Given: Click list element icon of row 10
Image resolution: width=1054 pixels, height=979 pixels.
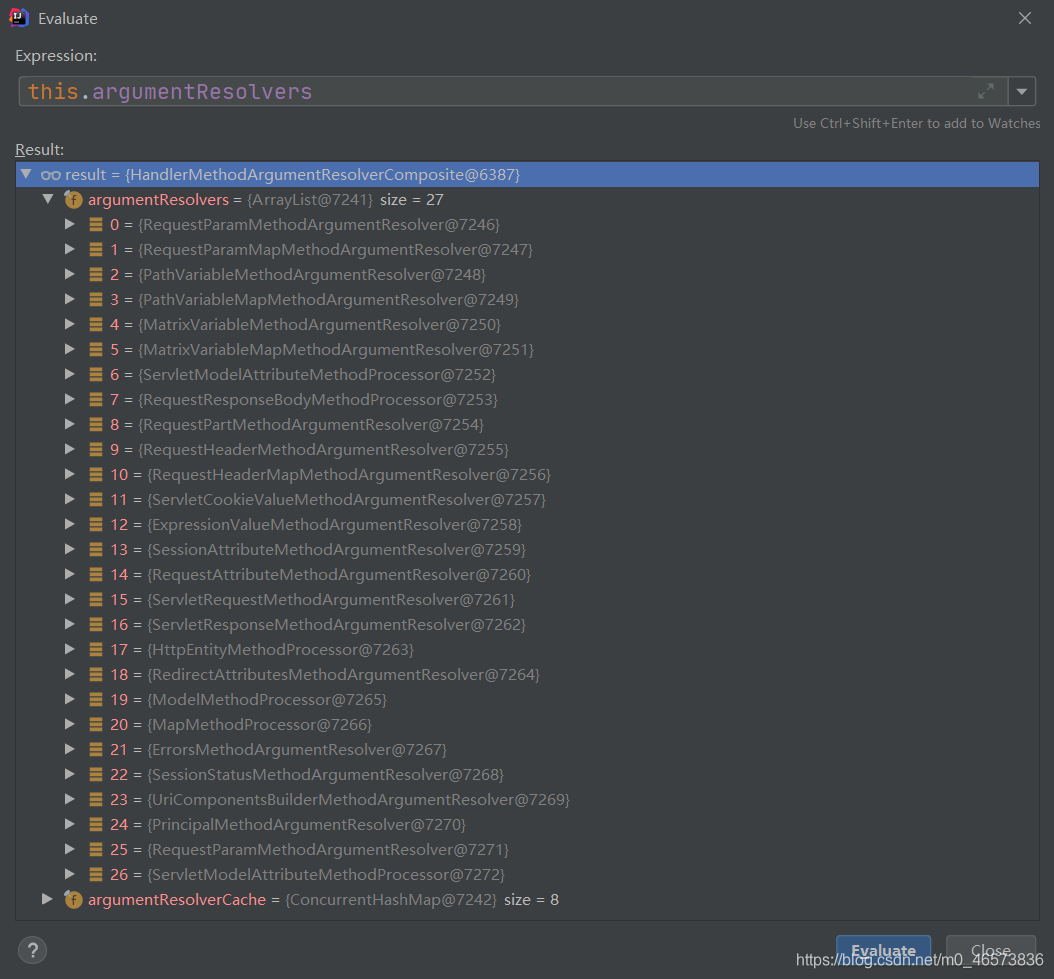Looking at the screenshot, I should point(96,474).
